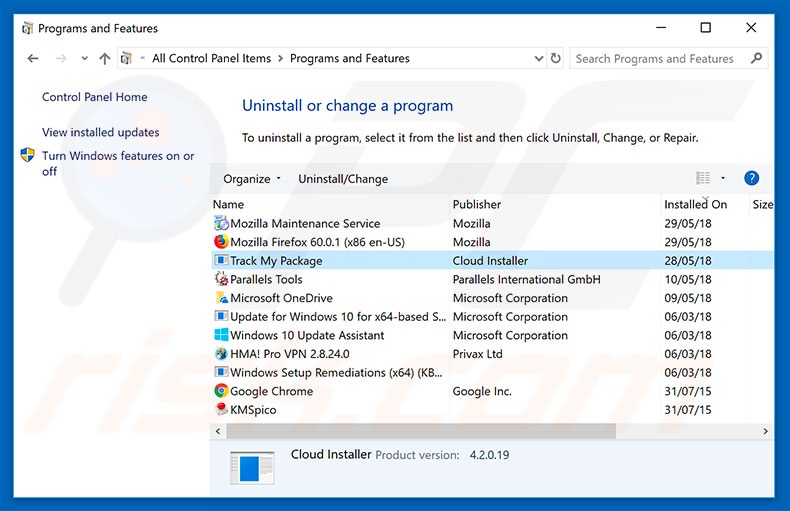Click the Track My Package icon
The image size is (790, 511).
point(221,260)
